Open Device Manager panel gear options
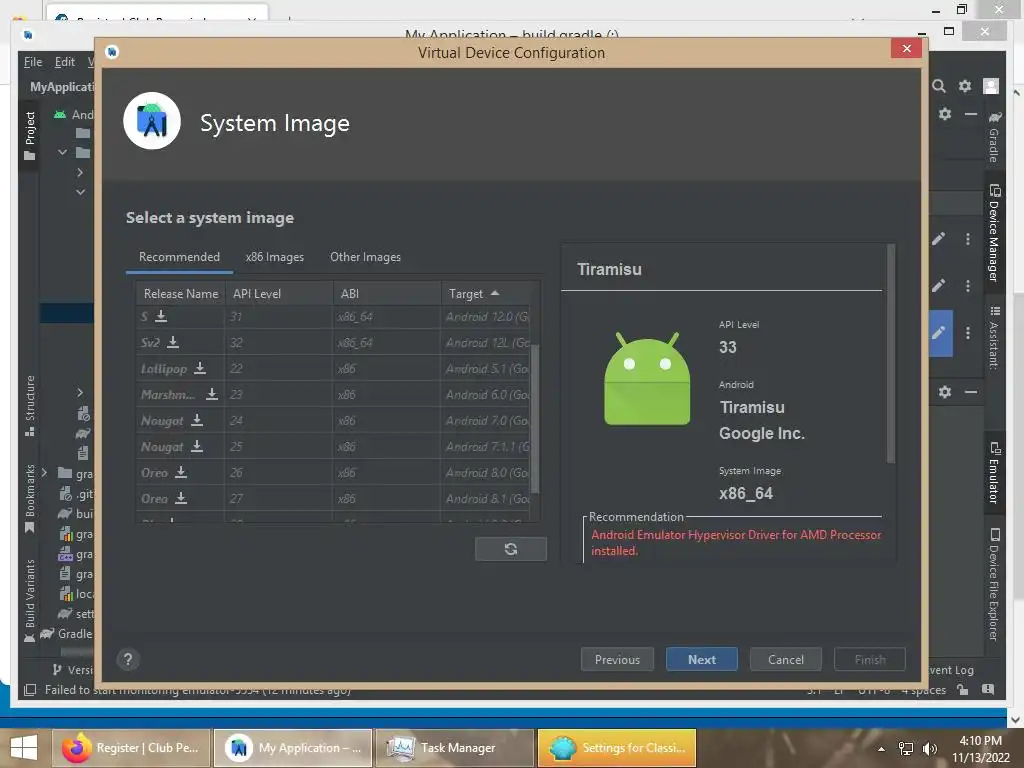 (944, 114)
